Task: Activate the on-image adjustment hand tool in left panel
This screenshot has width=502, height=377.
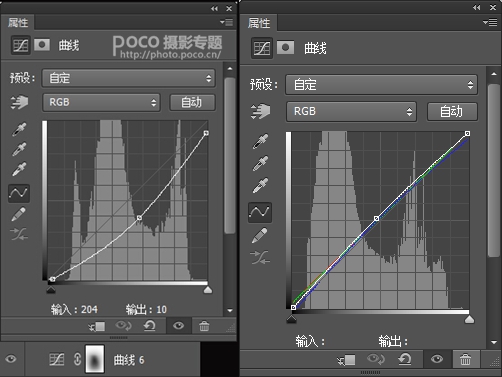Action: [x=19, y=102]
